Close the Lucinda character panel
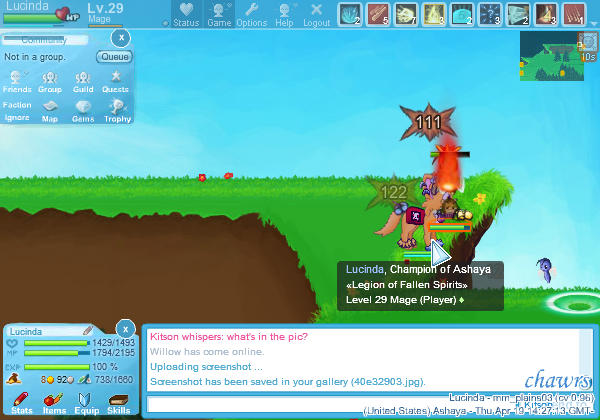The image size is (600, 420). pos(126,329)
